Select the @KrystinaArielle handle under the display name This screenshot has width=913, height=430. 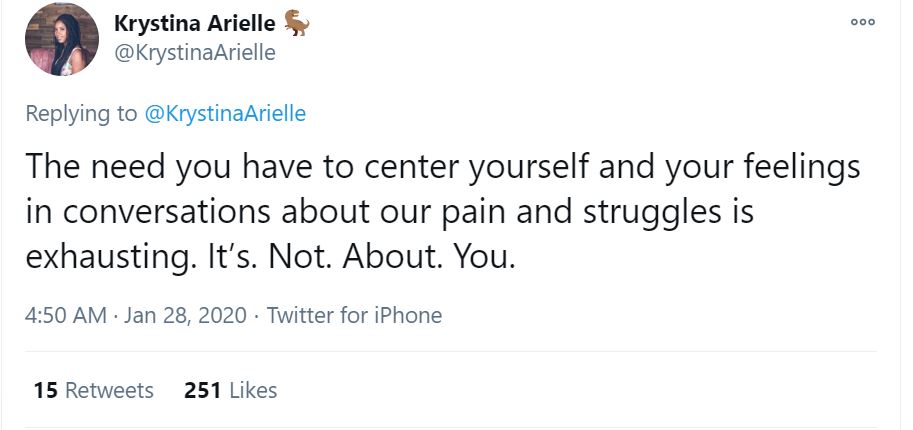[x=195, y=52]
